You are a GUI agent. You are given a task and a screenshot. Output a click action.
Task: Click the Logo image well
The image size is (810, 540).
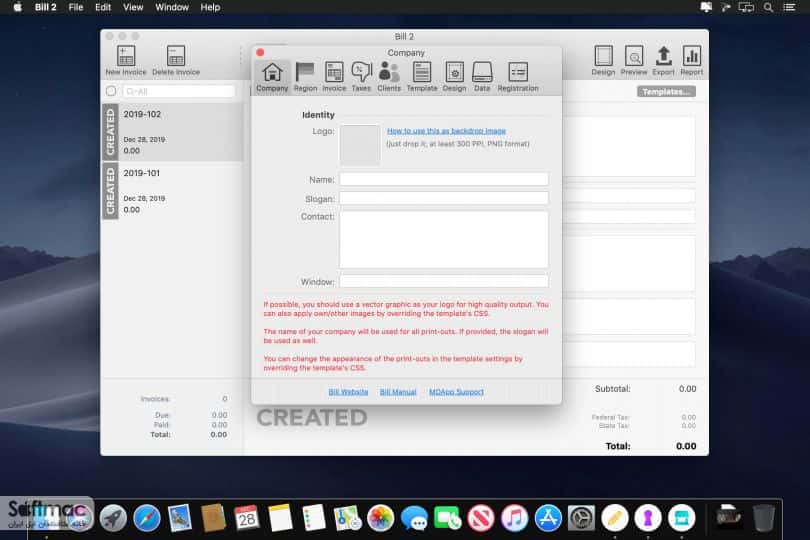tap(360, 145)
